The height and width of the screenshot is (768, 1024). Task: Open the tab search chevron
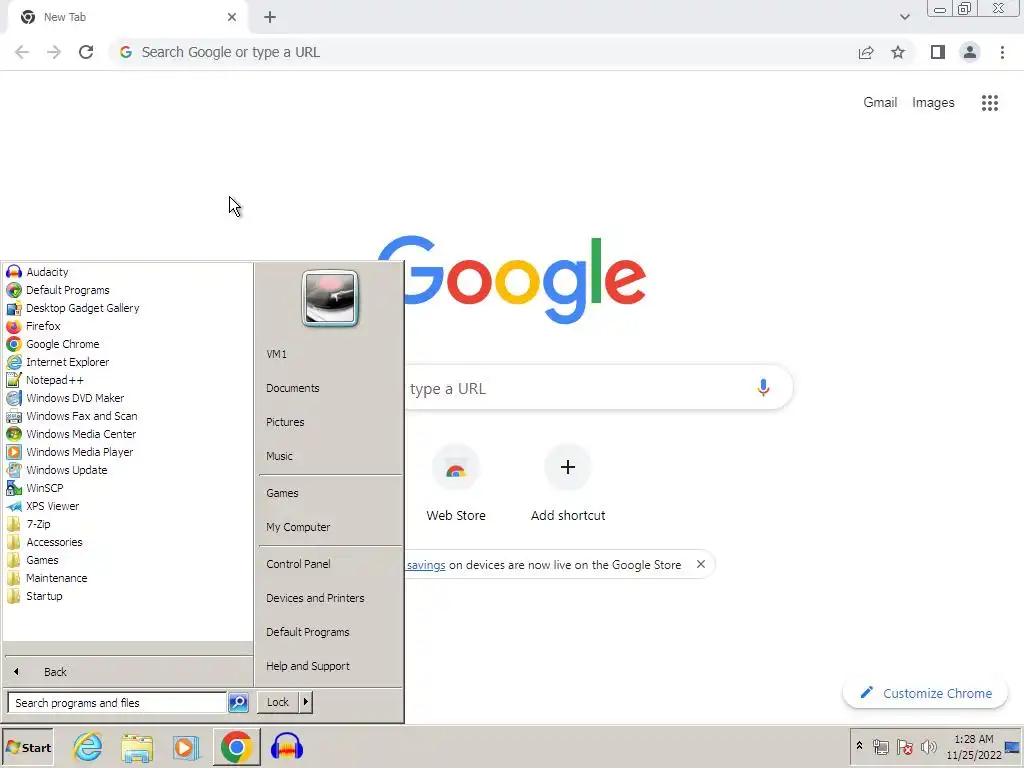[x=904, y=17]
